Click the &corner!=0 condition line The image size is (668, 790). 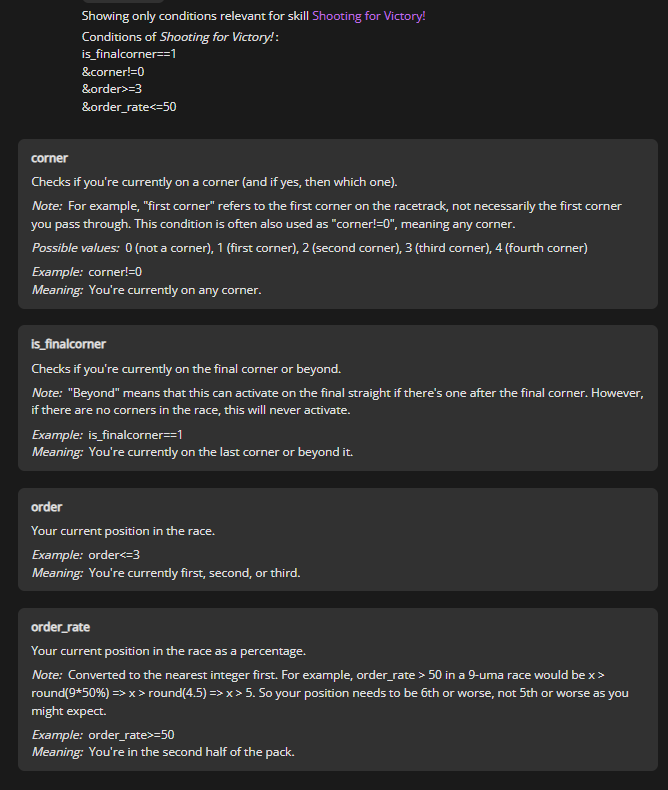coord(113,72)
